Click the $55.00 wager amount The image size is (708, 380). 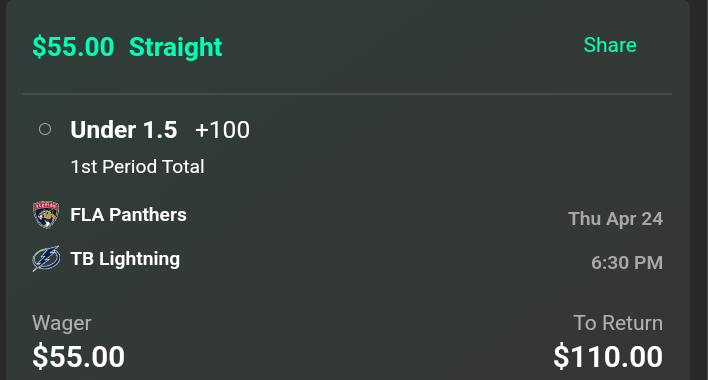(79, 357)
